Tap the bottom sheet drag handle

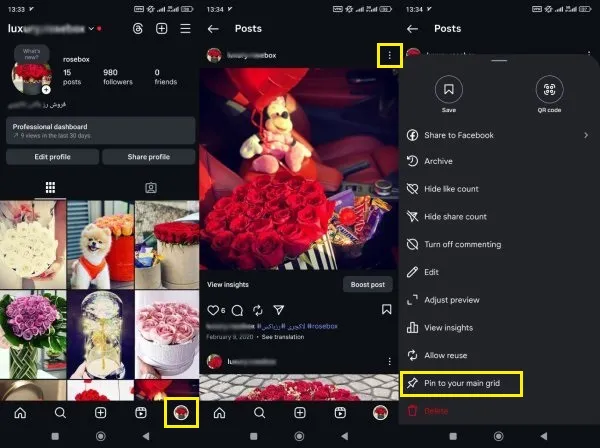coord(499,60)
